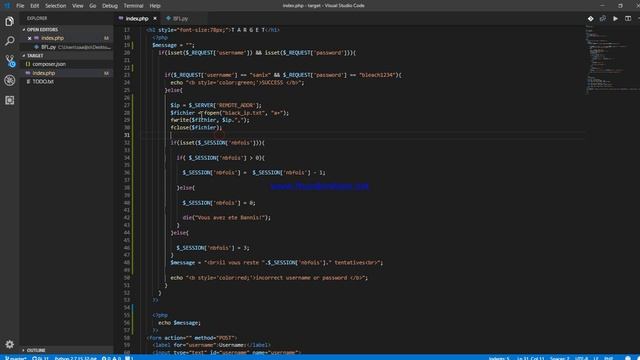Screen dimensions: 640x360
Task: Click line number 31 in the gutter
Action: click(x=127, y=135)
